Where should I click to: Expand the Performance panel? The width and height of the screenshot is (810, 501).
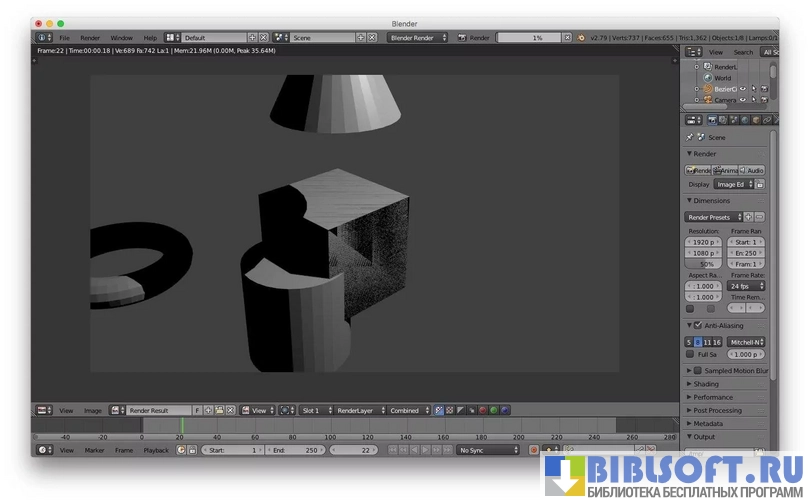[x=713, y=397]
